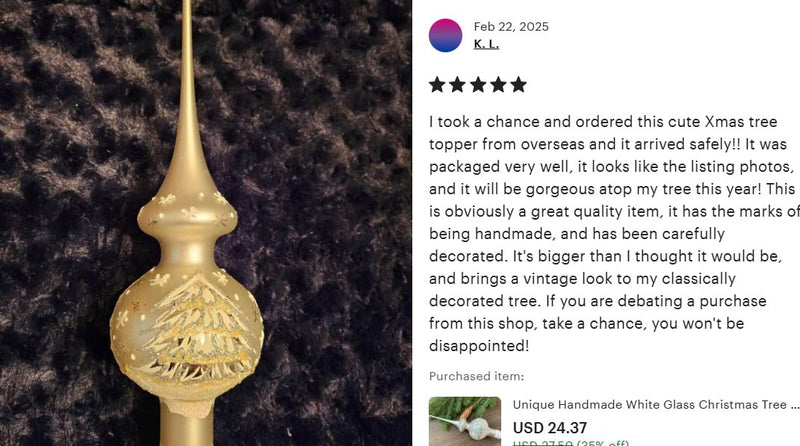The width and height of the screenshot is (800, 446).
Task: Click the Feb 22, 2025 review date
Action: (511, 27)
